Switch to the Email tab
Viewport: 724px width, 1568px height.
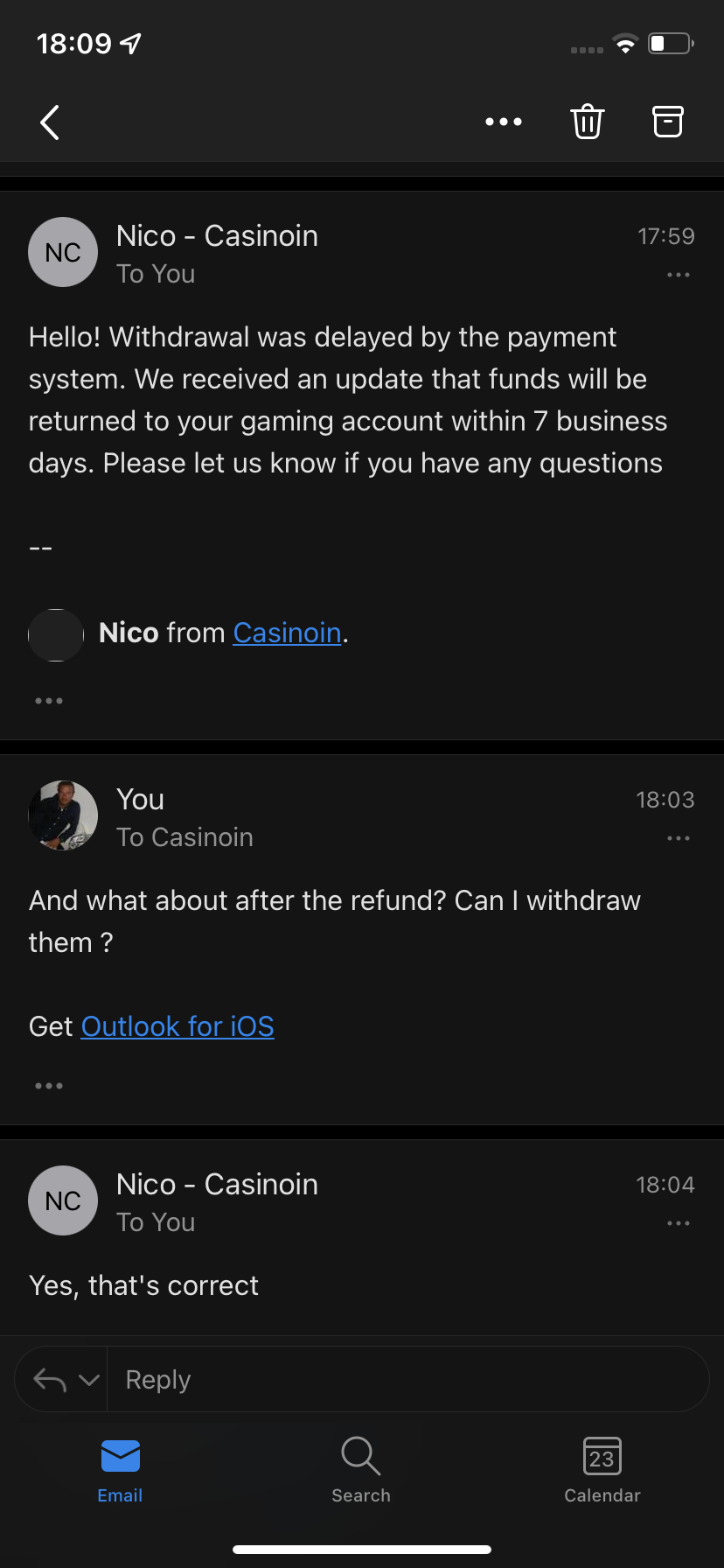pyautogui.click(x=120, y=1471)
